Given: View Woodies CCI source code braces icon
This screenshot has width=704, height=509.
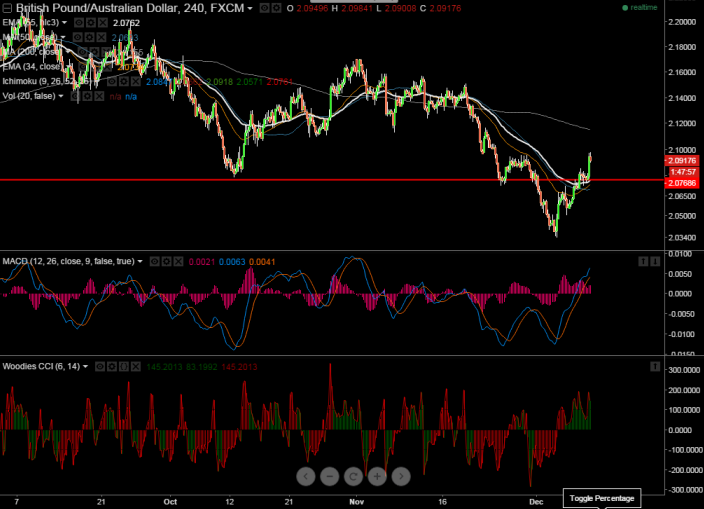Looking at the screenshot, I should click(124, 367).
